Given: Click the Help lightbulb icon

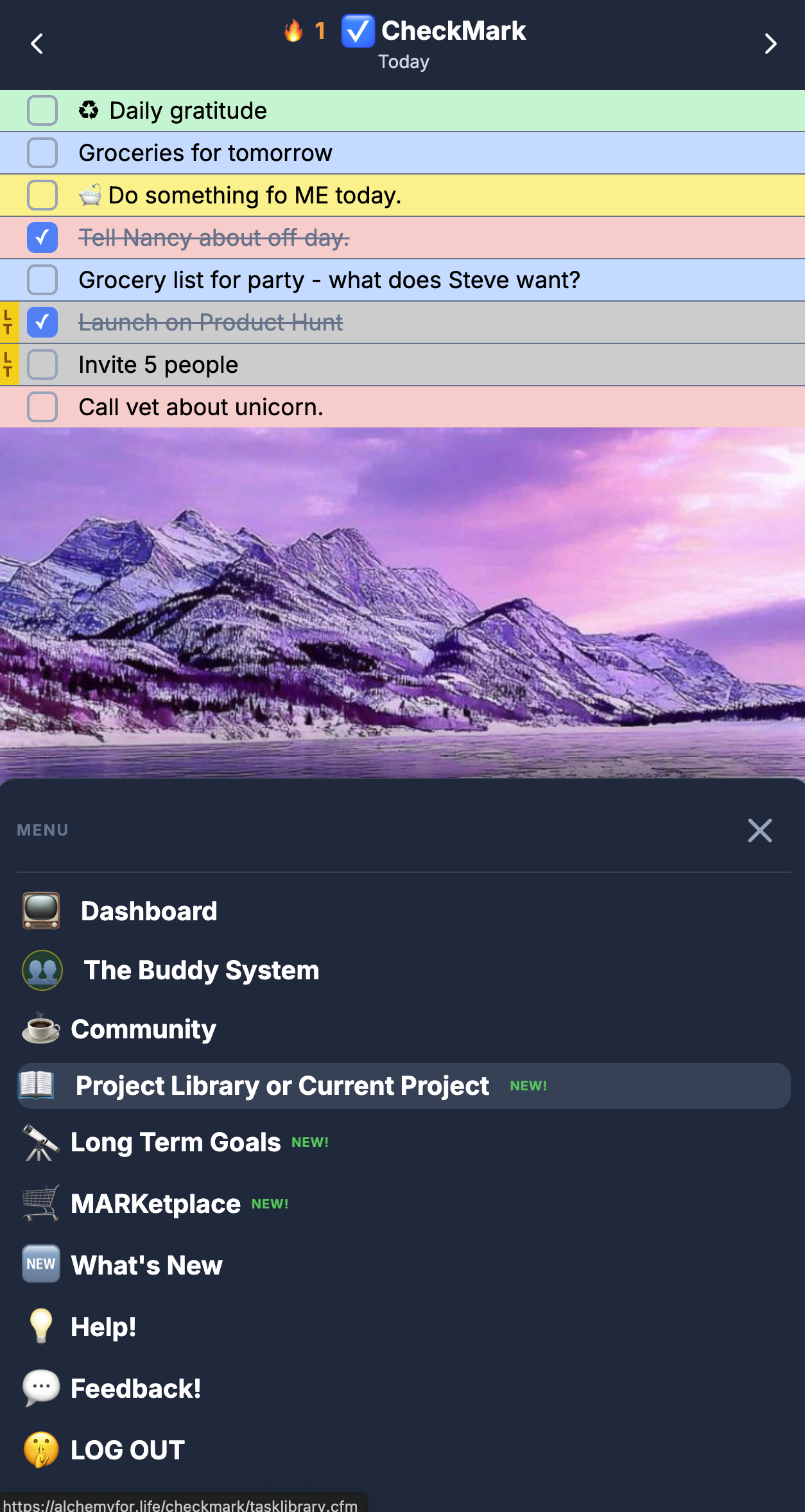Looking at the screenshot, I should click(x=40, y=1327).
